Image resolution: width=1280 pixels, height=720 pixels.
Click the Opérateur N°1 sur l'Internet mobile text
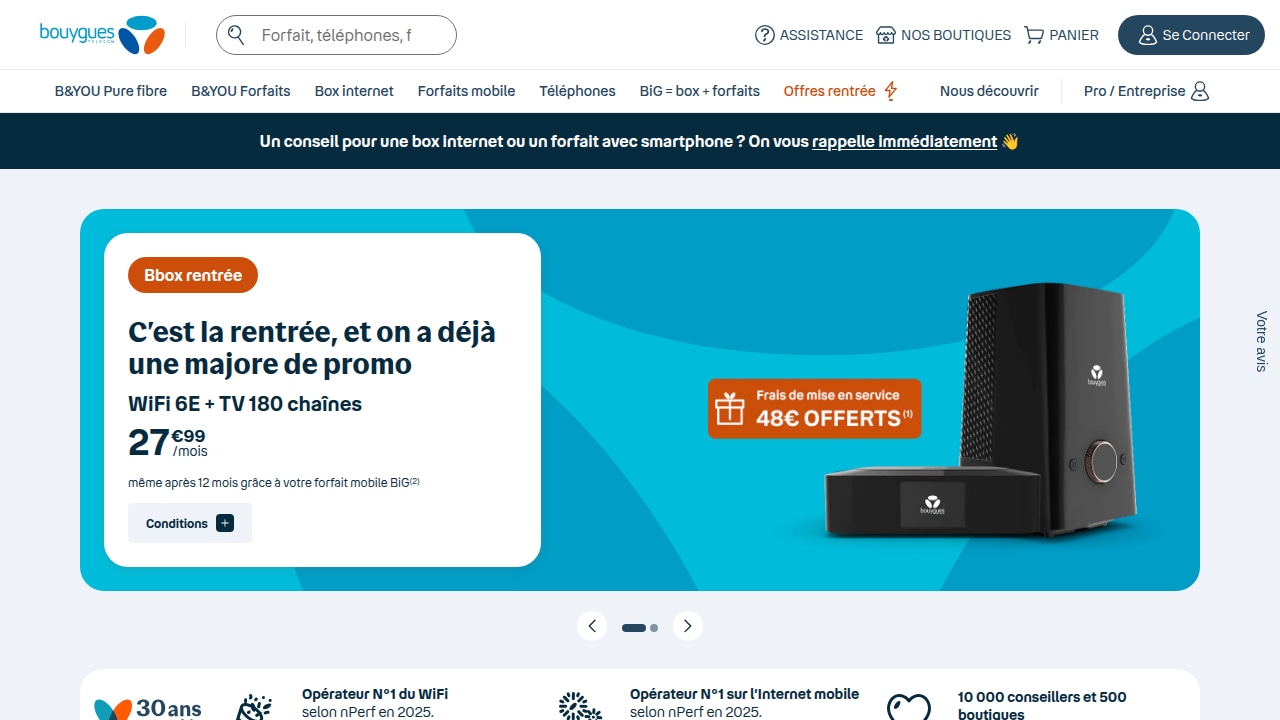click(x=744, y=694)
